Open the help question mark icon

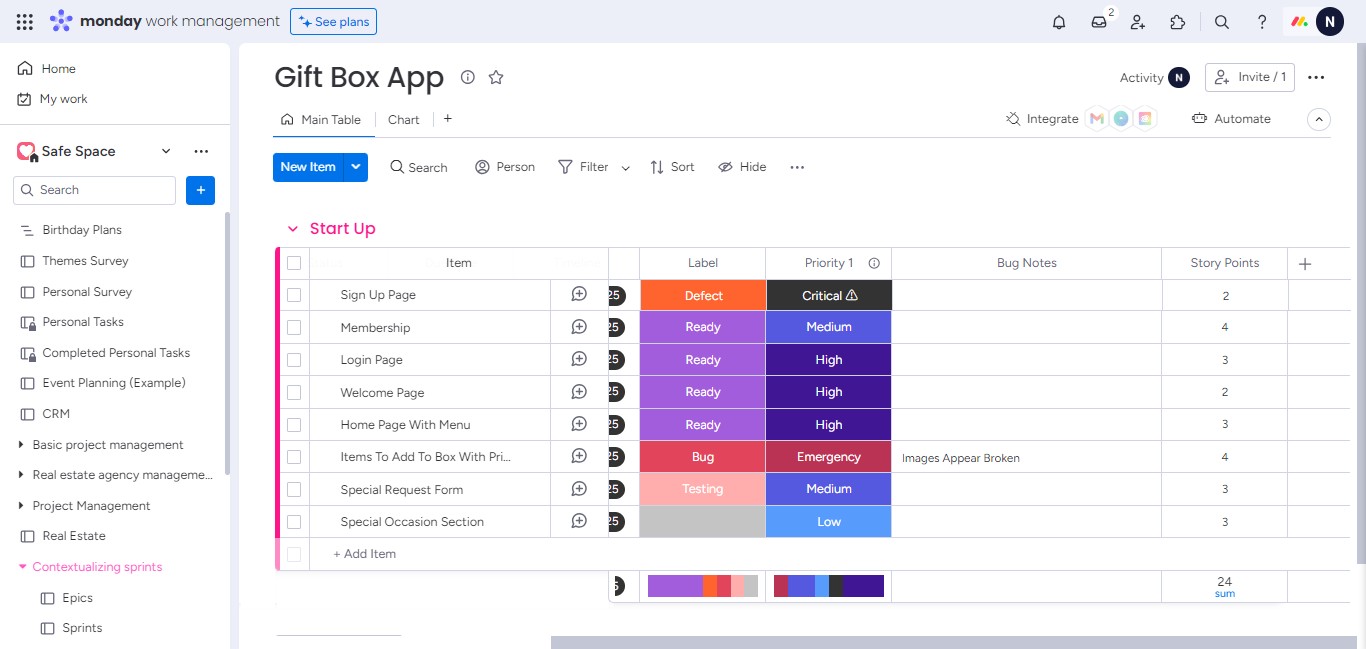click(1262, 22)
